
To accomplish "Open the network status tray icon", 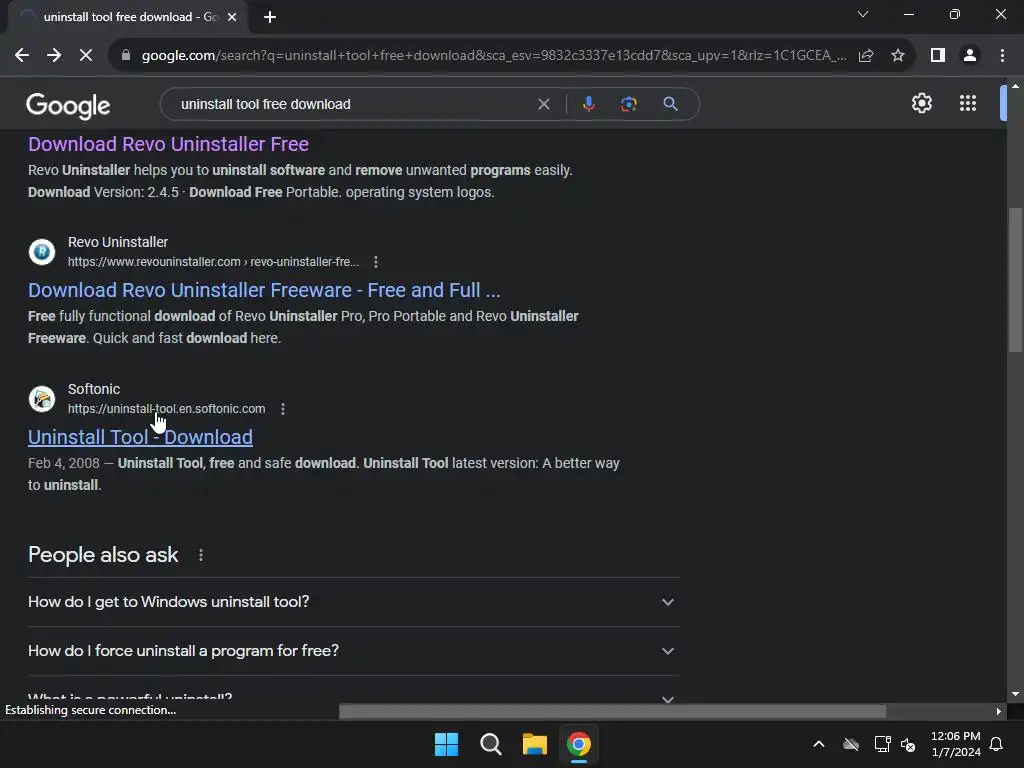I will coord(882,744).
